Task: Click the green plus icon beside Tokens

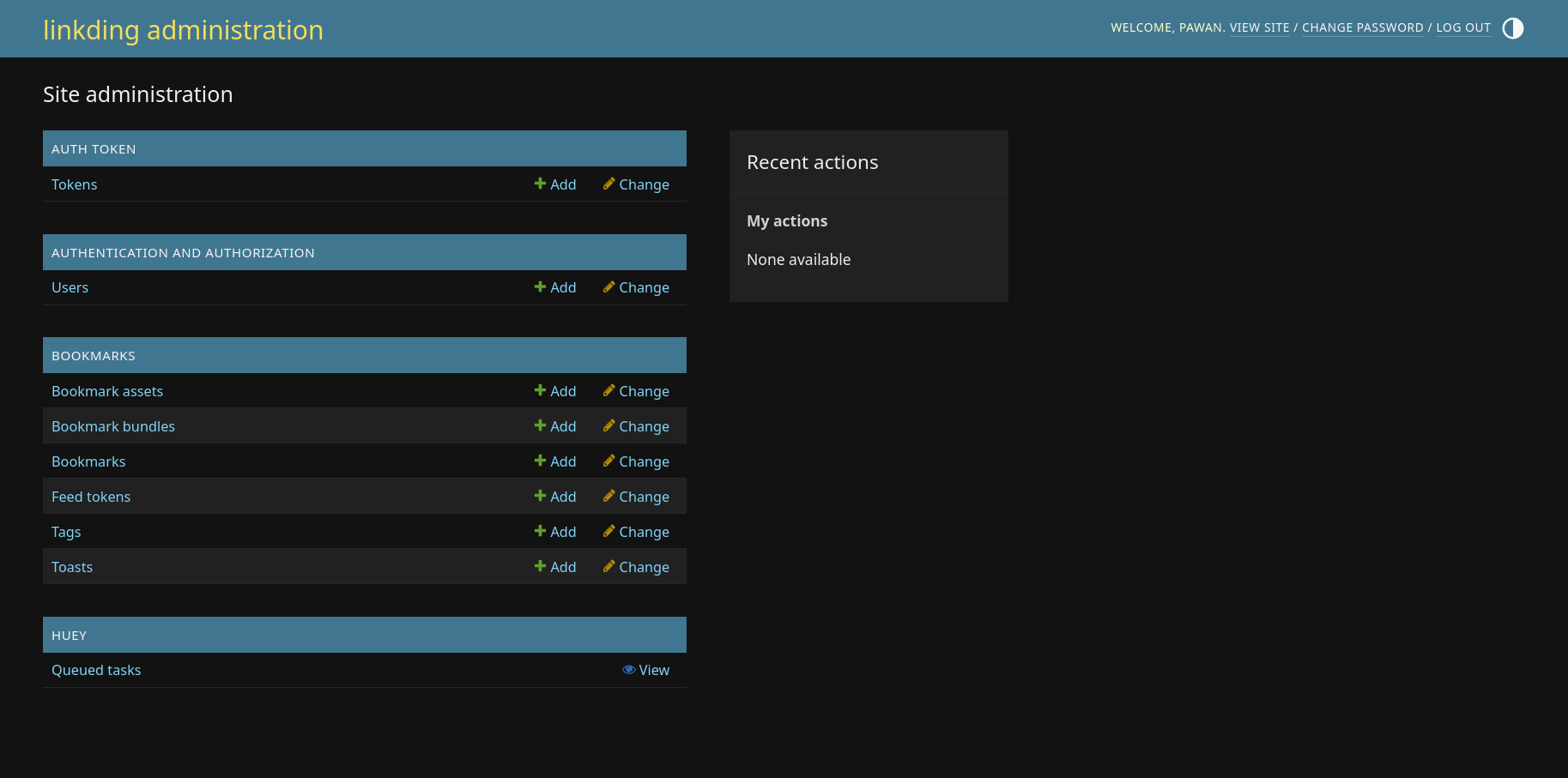Action: [540, 184]
